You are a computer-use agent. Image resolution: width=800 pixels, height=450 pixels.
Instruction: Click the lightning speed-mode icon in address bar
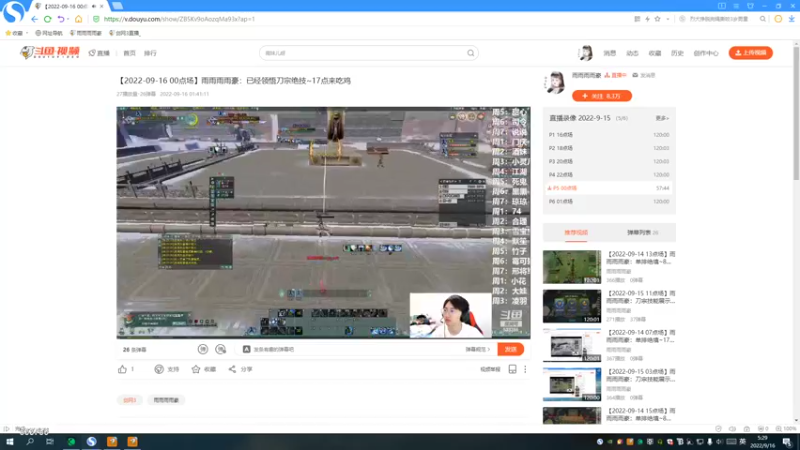pos(647,19)
